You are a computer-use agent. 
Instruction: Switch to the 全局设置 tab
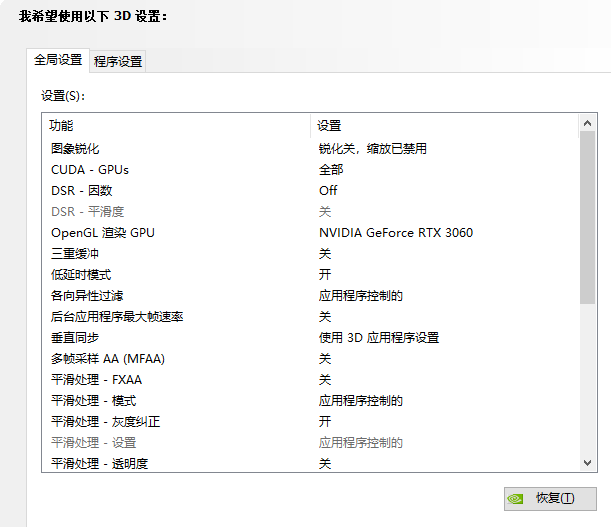pyautogui.click(x=58, y=60)
